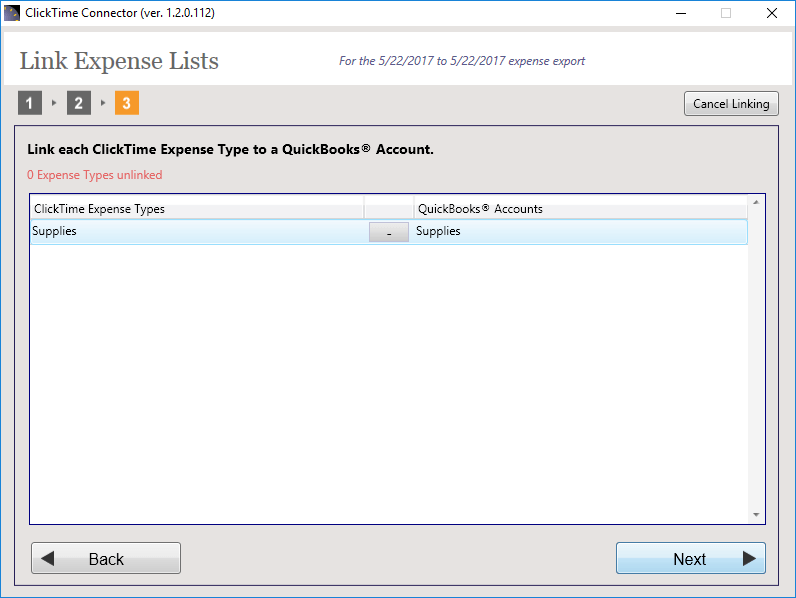796x598 pixels.
Task: Click the Cancel Linking button
Action: pos(731,104)
